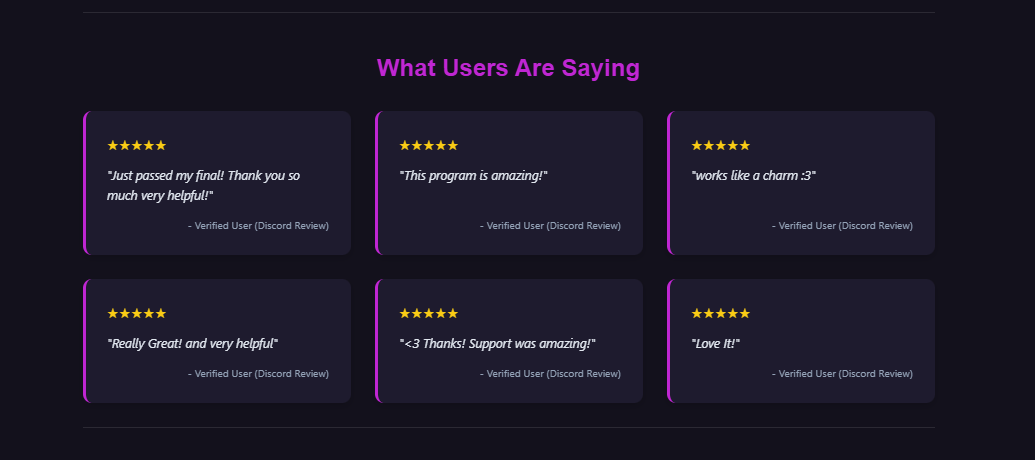
Task: Click stars above "Really Great! and very helpful"
Action: click(x=136, y=314)
